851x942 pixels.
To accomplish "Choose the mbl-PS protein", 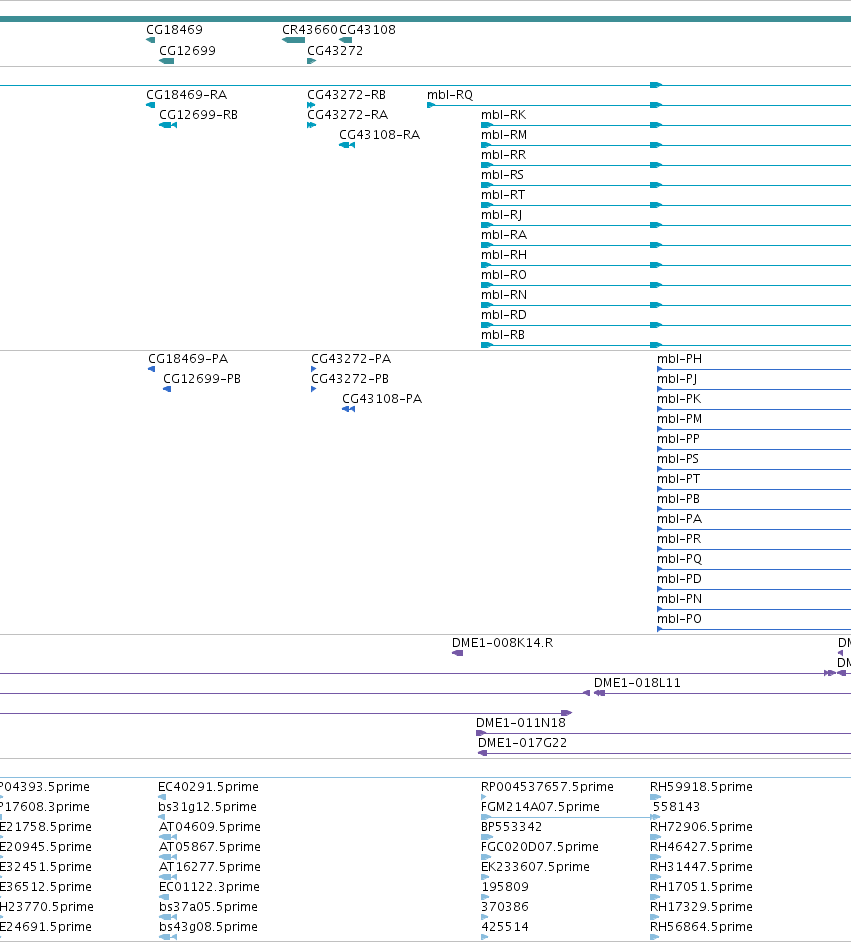I will pyautogui.click(x=678, y=458).
